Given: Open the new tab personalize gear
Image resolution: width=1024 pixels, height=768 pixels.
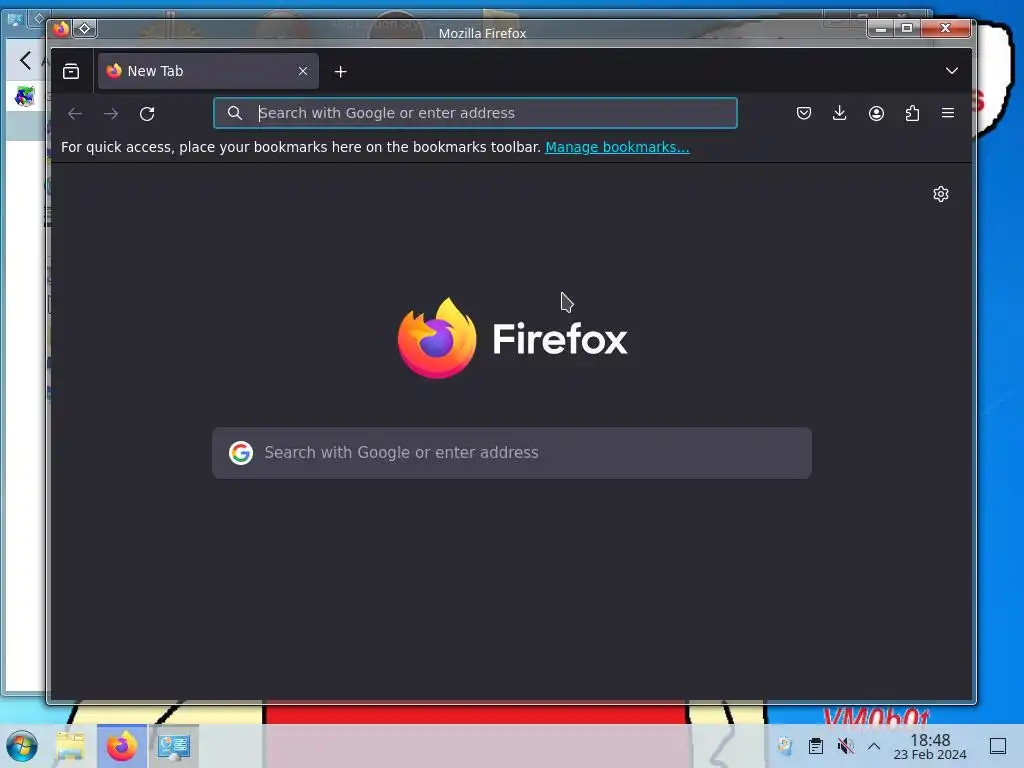Looking at the screenshot, I should [940, 194].
